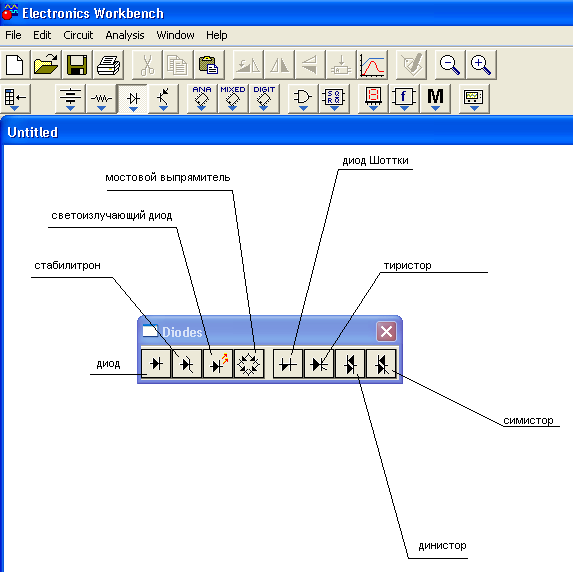Open the Sources parts bin
The width and height of the screenshot is (573, 572).
click(70, 99)
